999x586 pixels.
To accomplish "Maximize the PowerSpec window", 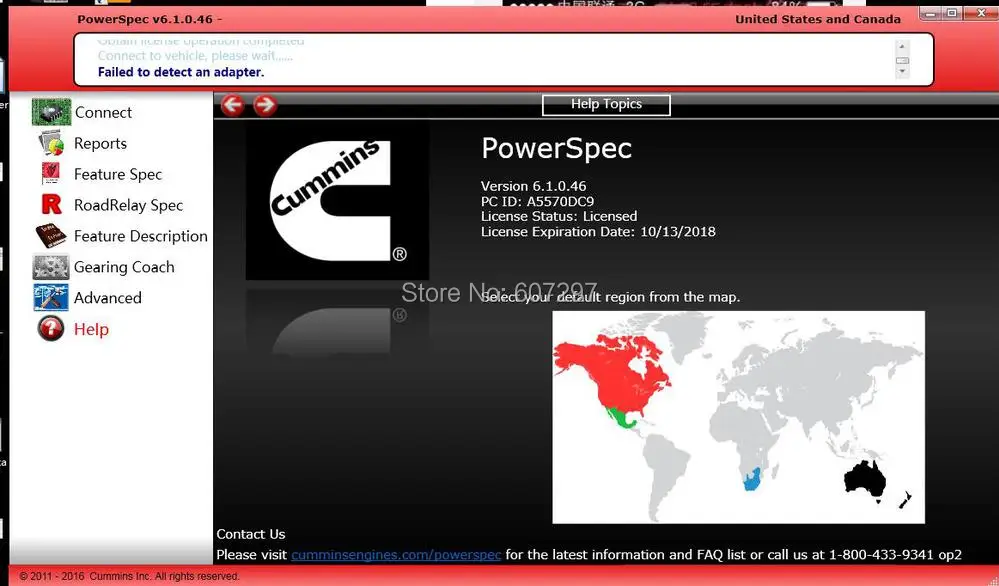I will click(952, 13).
